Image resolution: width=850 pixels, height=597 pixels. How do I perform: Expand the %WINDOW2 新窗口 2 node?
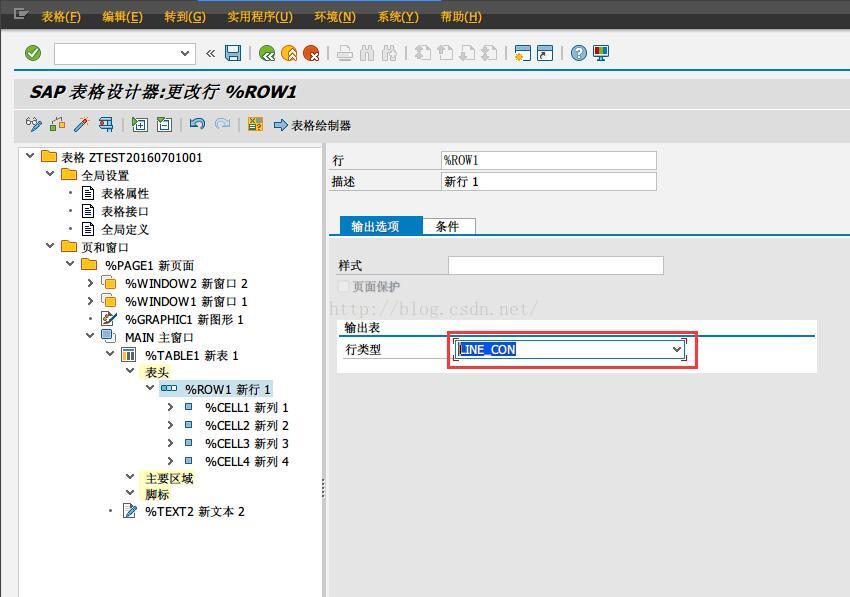pos(91,283)
